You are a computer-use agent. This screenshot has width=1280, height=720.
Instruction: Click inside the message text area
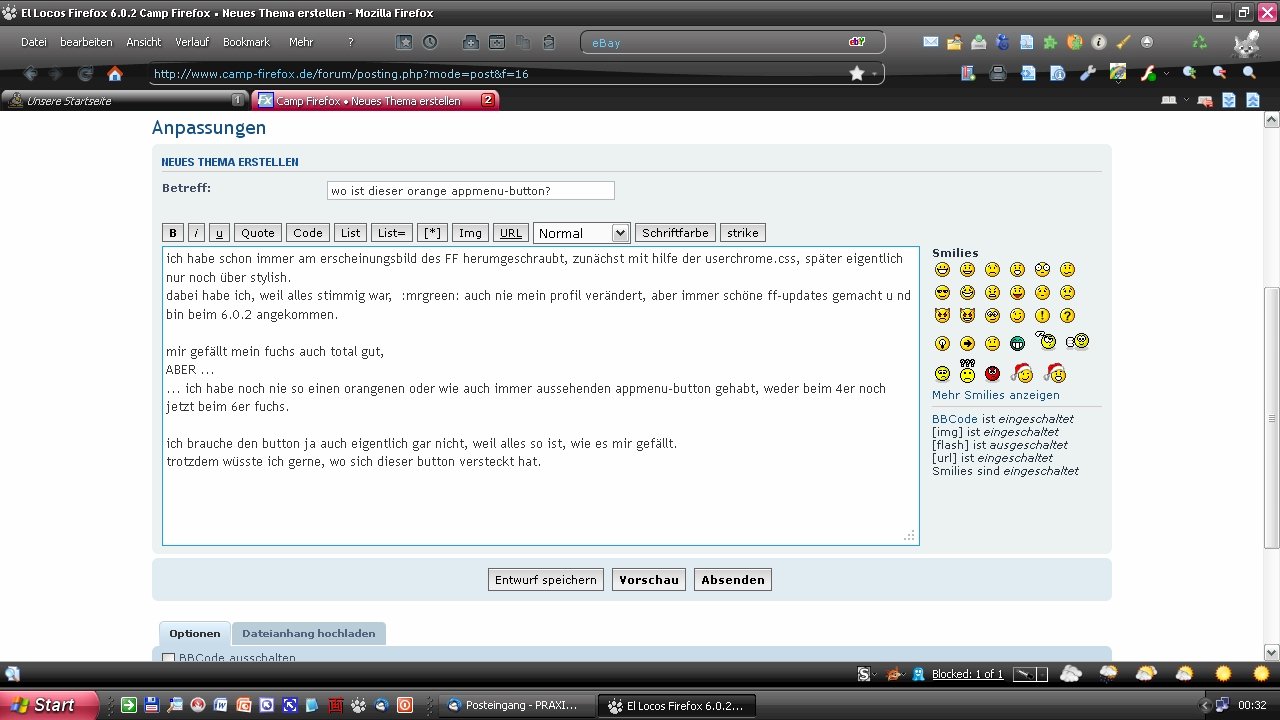pyautogui.click(x=541, y=396)
